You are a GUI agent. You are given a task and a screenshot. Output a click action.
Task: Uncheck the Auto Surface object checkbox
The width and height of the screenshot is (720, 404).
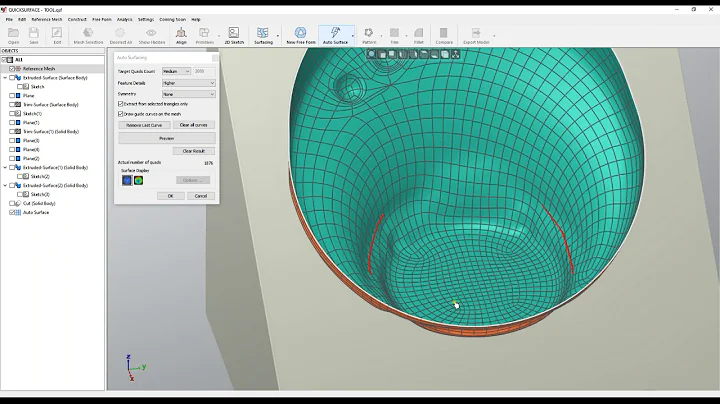pos(12,213)
